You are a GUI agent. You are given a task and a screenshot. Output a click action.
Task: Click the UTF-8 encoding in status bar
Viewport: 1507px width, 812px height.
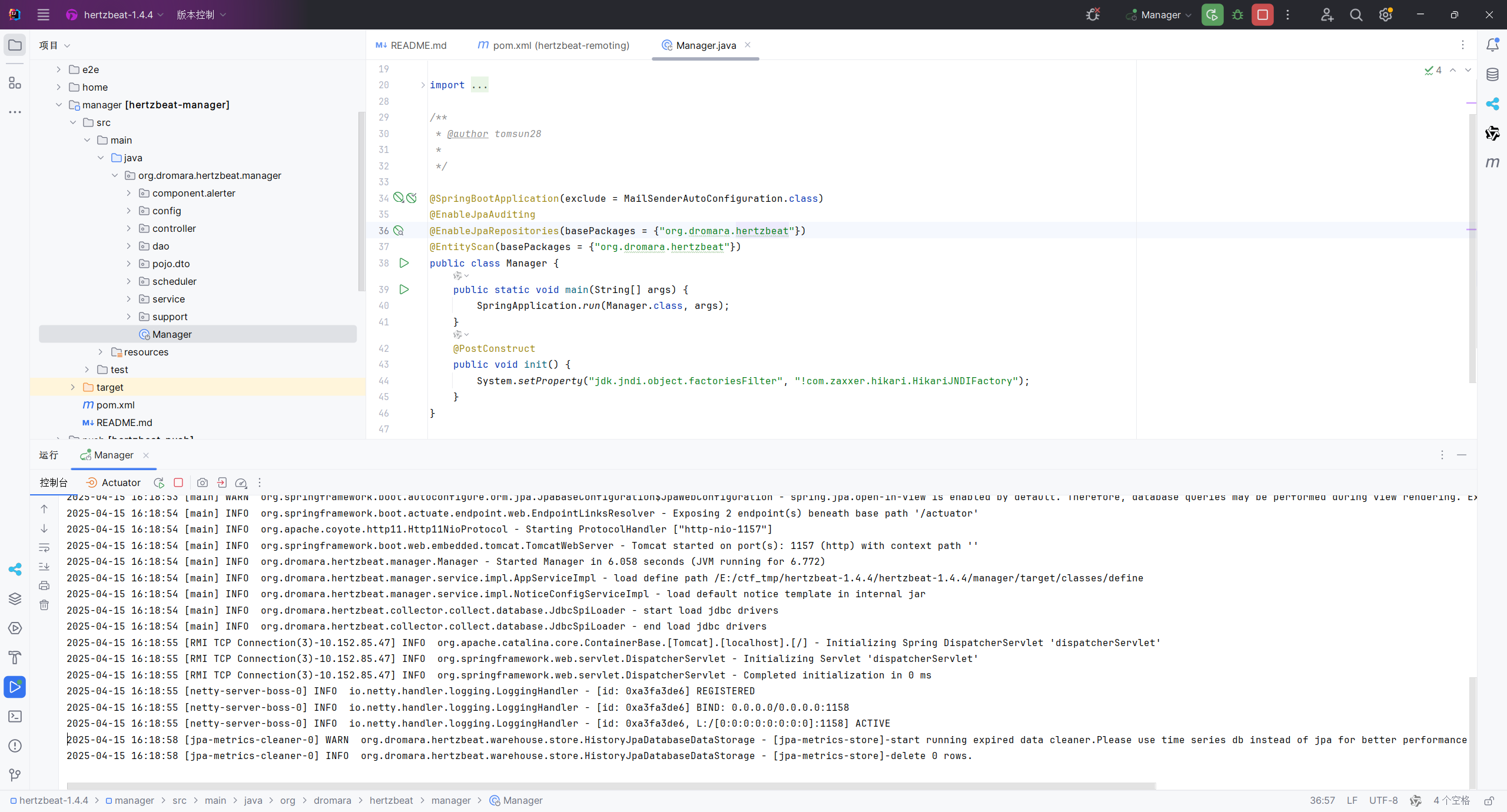point(1383,800)
